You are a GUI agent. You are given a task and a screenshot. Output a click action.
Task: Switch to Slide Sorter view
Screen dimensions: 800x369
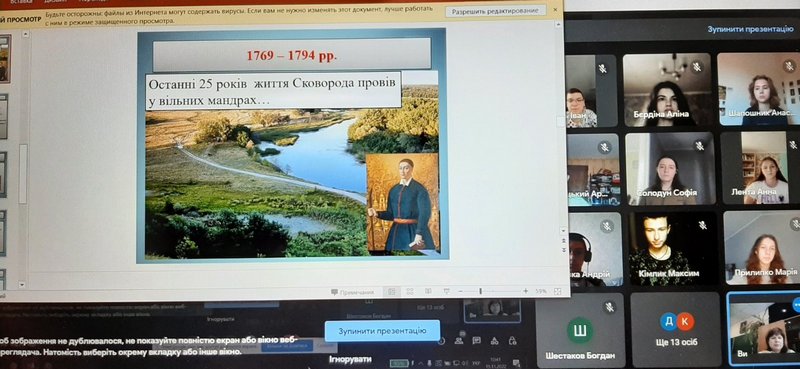pos(410,291)
